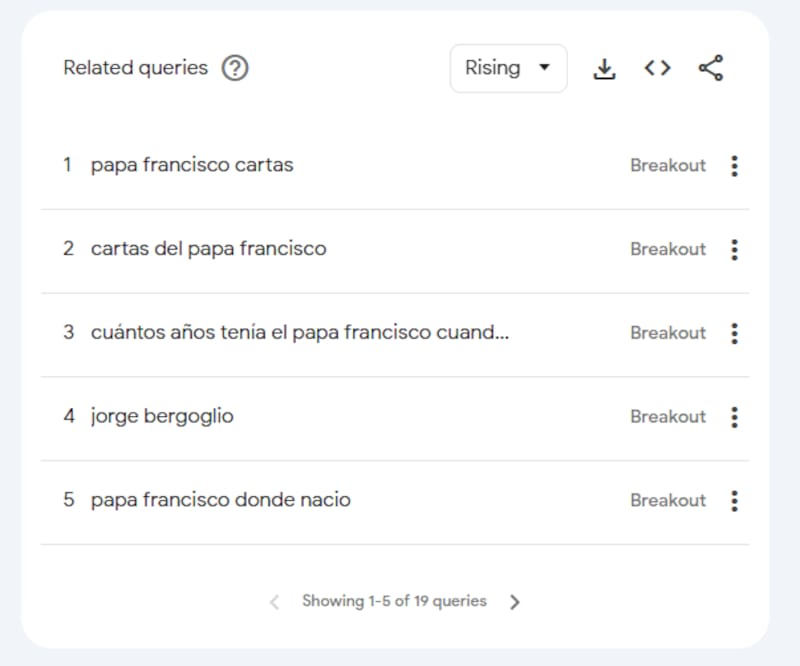Open options menu for "cartas del papa francisco"
Image resolution: width=800 pixels, height=666 pixels.
click(734, 250)
